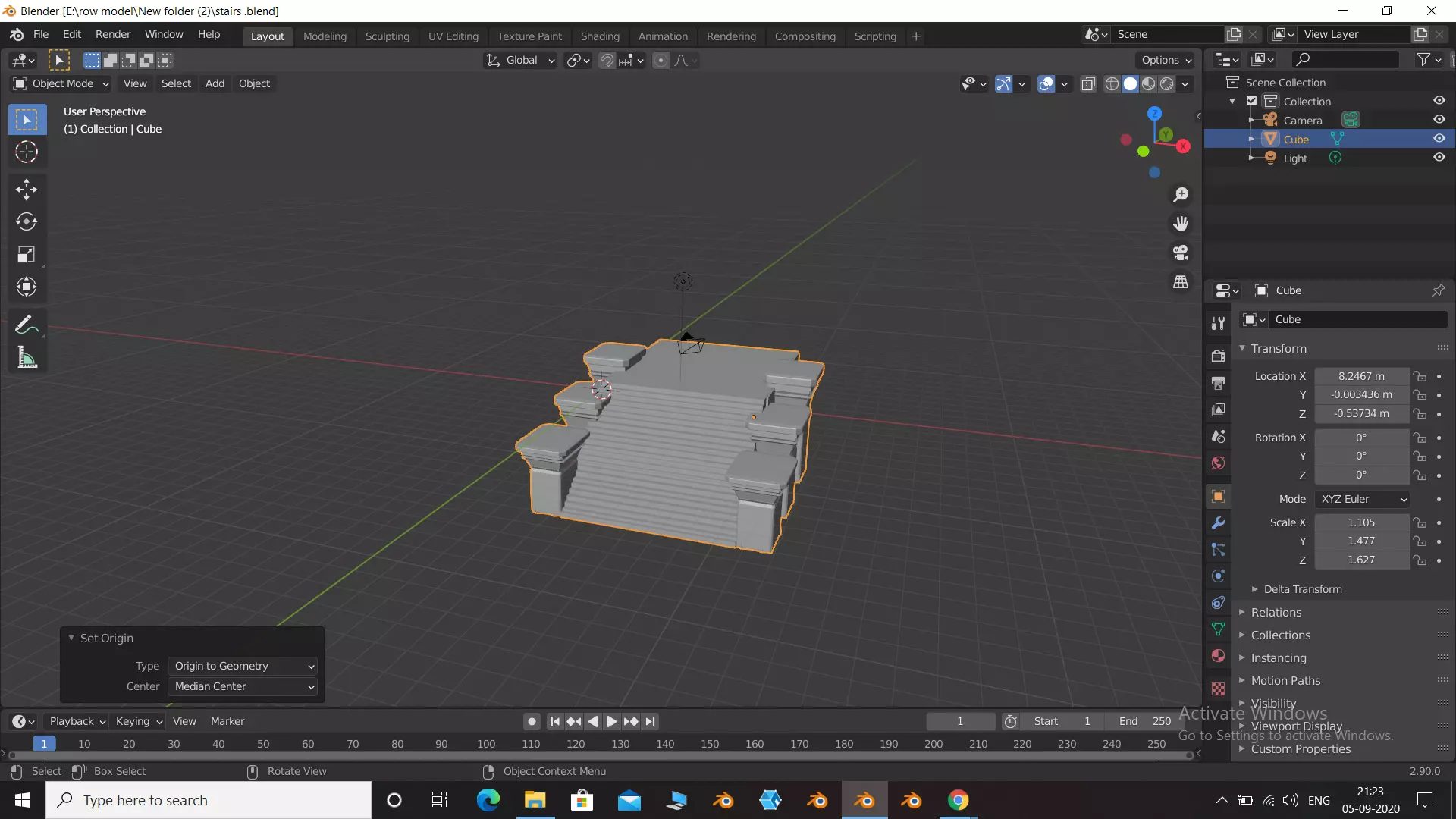Open Marker menu in timeline
The width and height of the screenshot is (1456, 819).
[227, 722]
